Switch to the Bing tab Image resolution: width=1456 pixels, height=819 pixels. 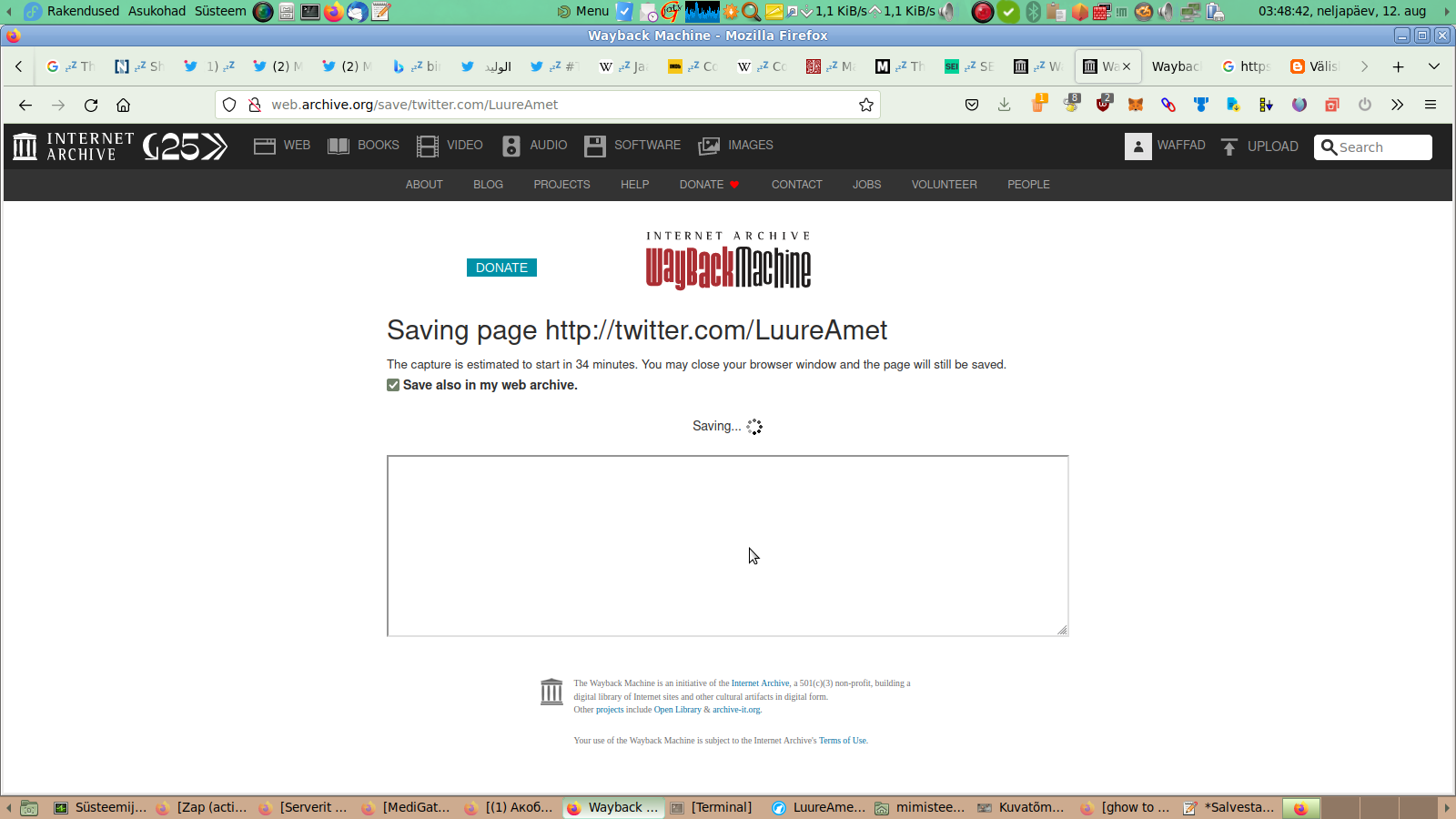(418, 66)
